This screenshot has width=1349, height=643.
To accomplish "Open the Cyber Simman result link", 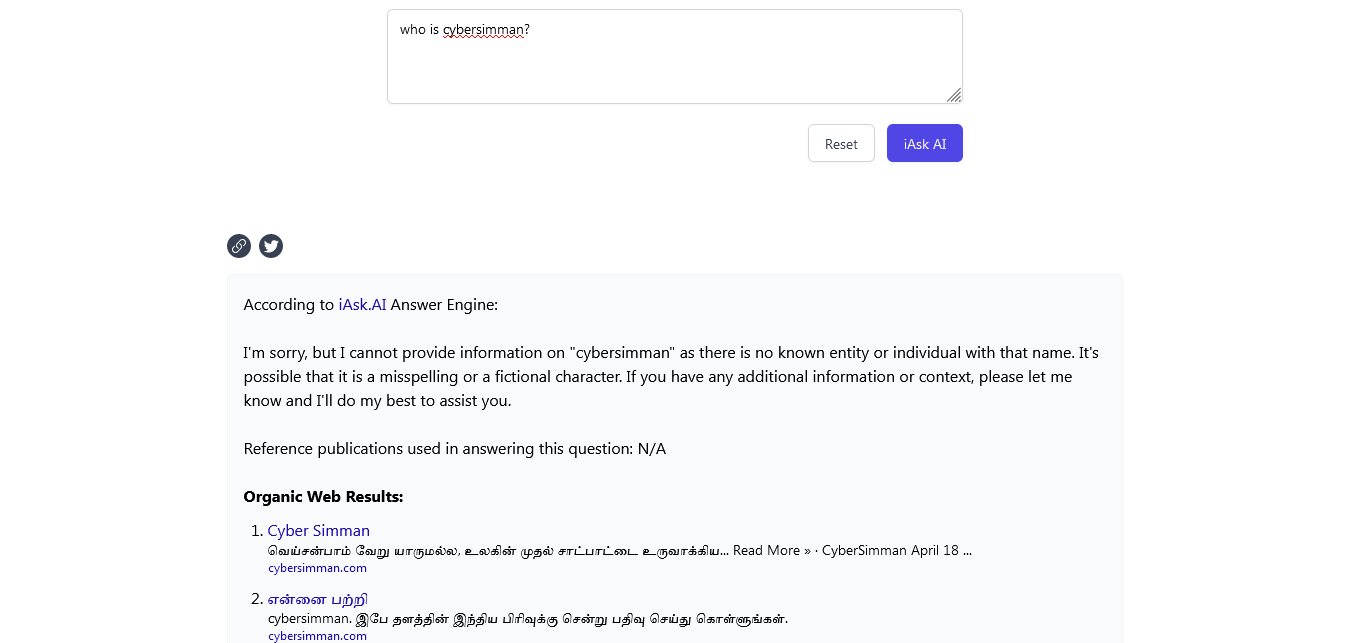I will (x=319, y=531).
